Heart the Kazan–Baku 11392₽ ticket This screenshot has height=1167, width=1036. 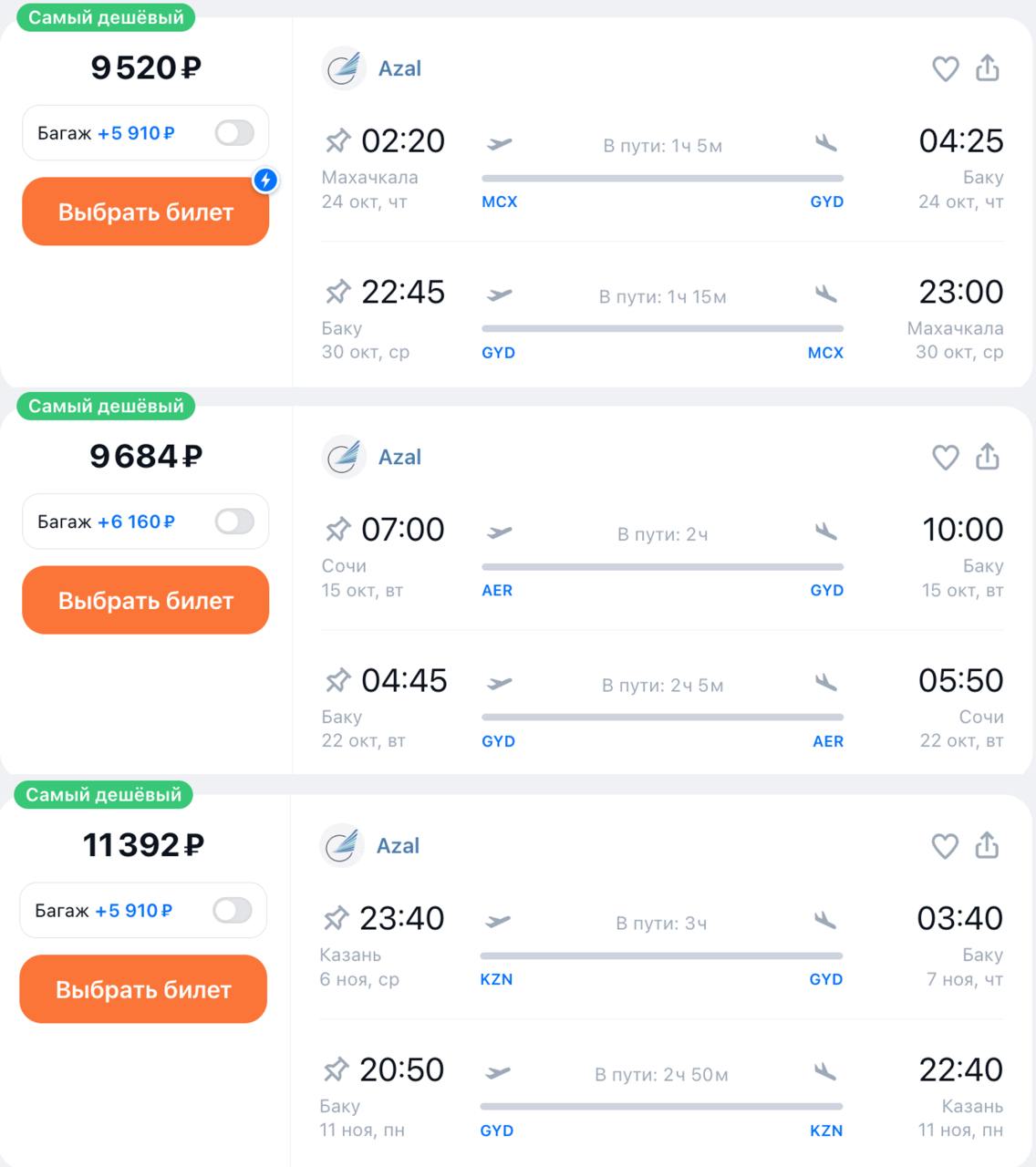(x=944, y=847)
